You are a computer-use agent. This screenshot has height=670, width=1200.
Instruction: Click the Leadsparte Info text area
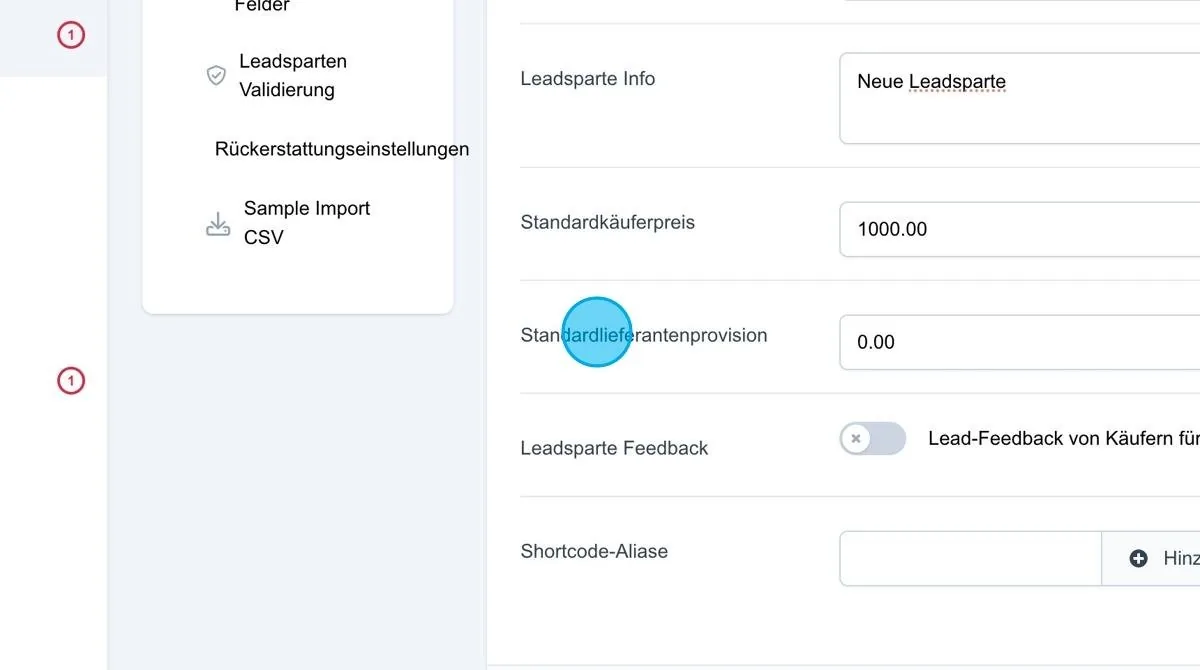click(1019, 98)
